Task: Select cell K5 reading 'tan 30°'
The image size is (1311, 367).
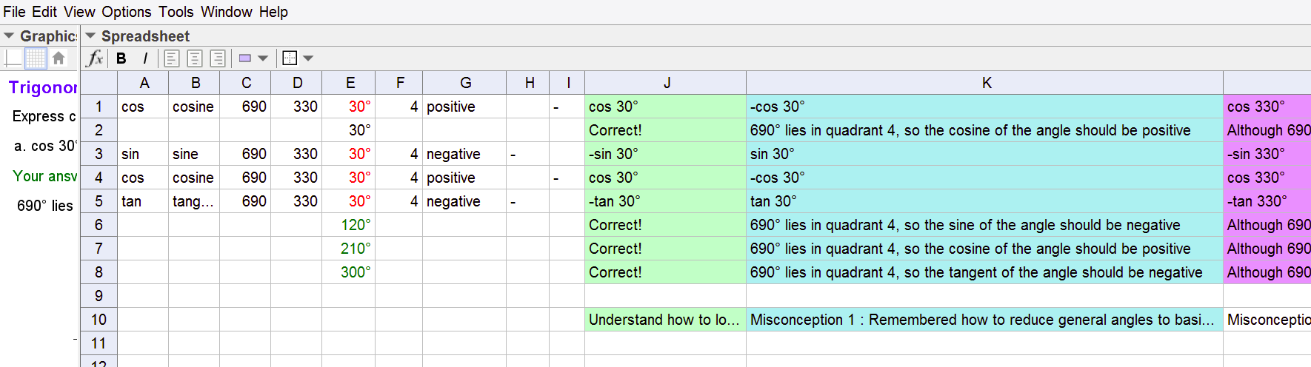Action: click(985, 201)
